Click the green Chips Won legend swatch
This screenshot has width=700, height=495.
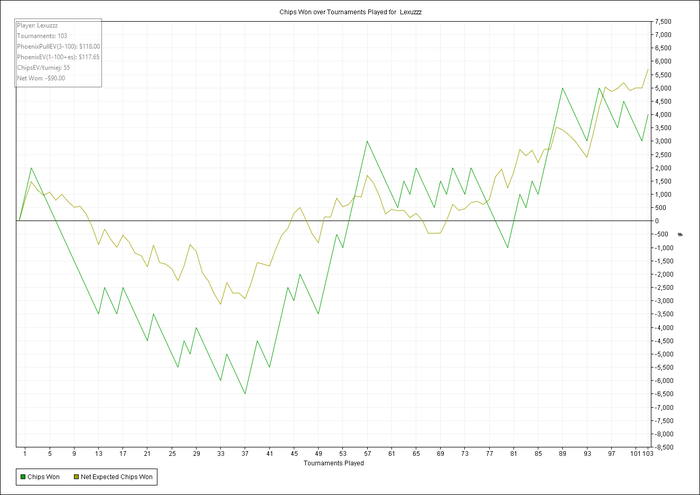[x=23, y=477]
